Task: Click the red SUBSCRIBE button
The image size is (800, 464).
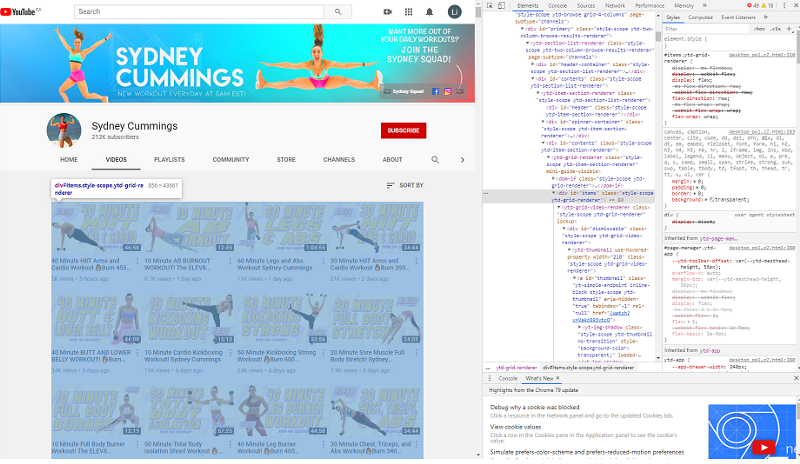Action: [x=403, y=131]
